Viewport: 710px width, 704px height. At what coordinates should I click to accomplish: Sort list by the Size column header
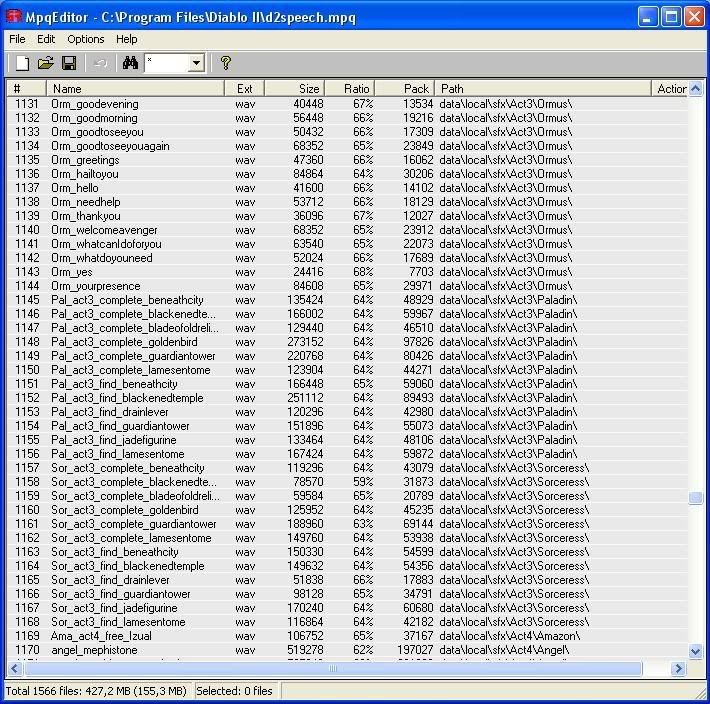[x=295, y=89]
